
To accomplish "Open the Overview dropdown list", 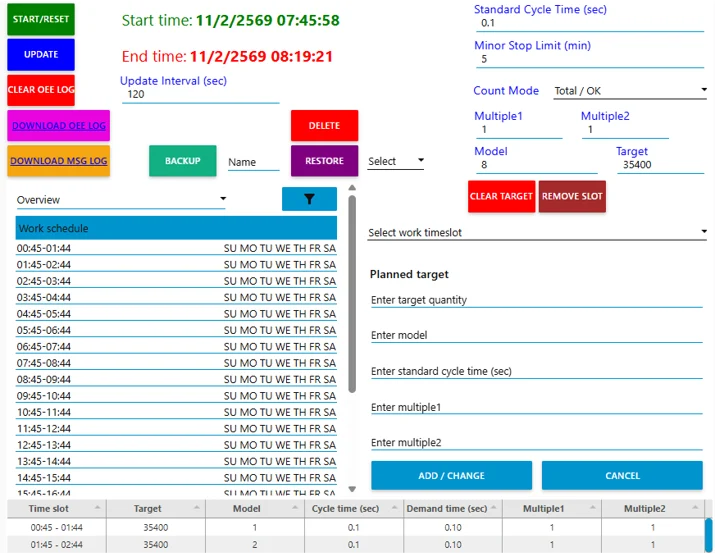I will click(x=121, y=200).
